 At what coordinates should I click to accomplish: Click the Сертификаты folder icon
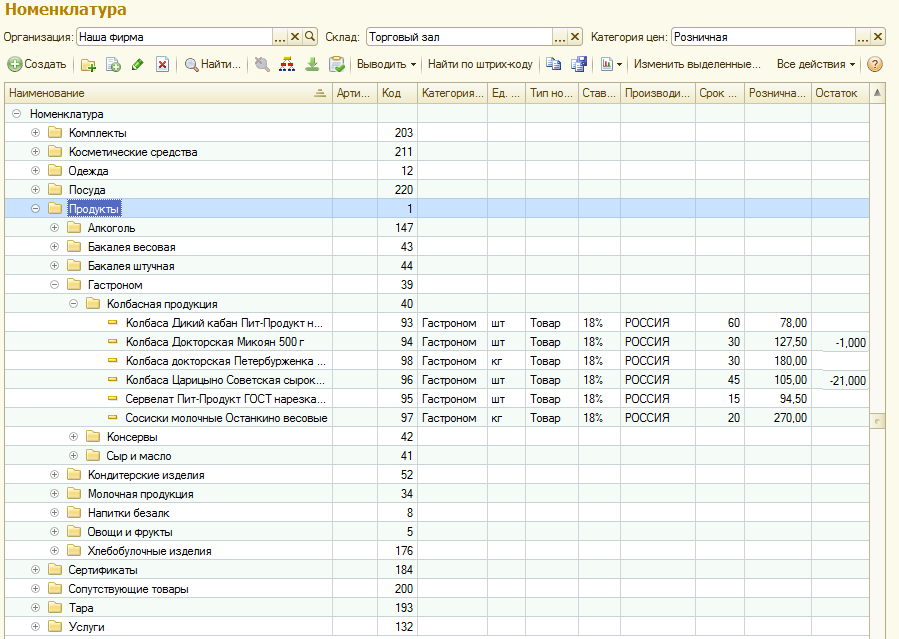tap(55, 569)
